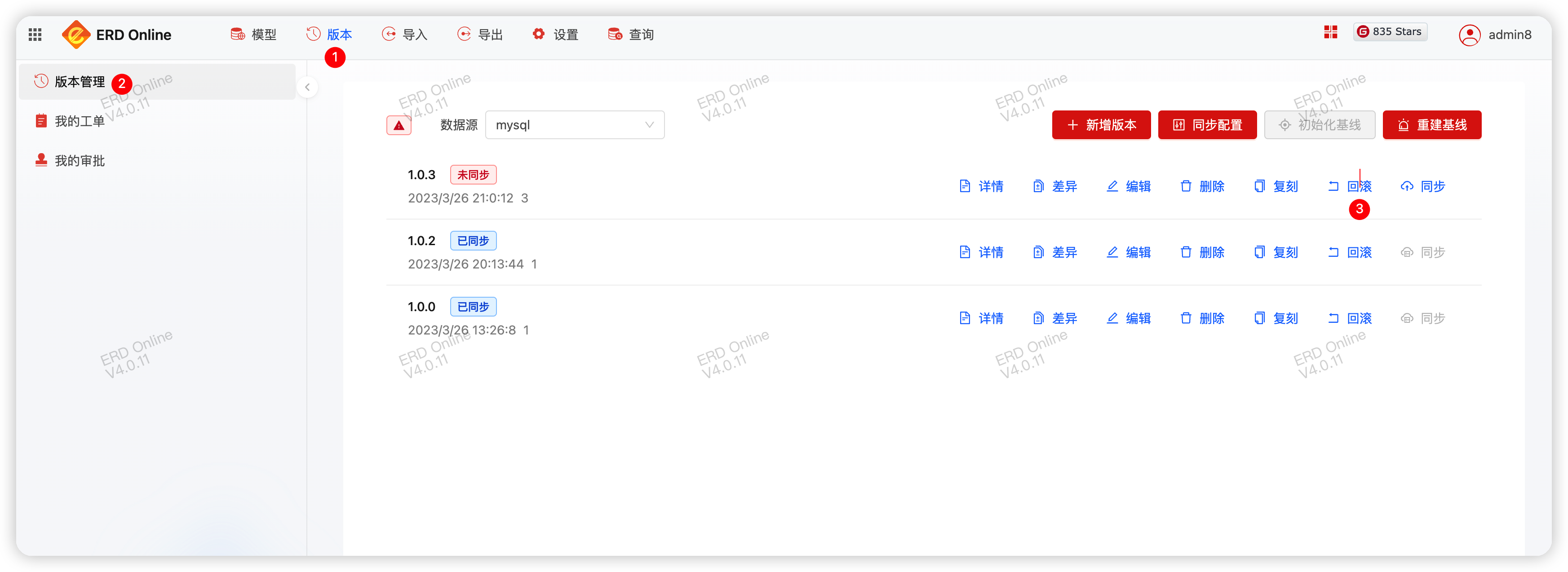Click the 未同步 tag on 1.0.3
1568x572 pixels.
click(473, 175)
